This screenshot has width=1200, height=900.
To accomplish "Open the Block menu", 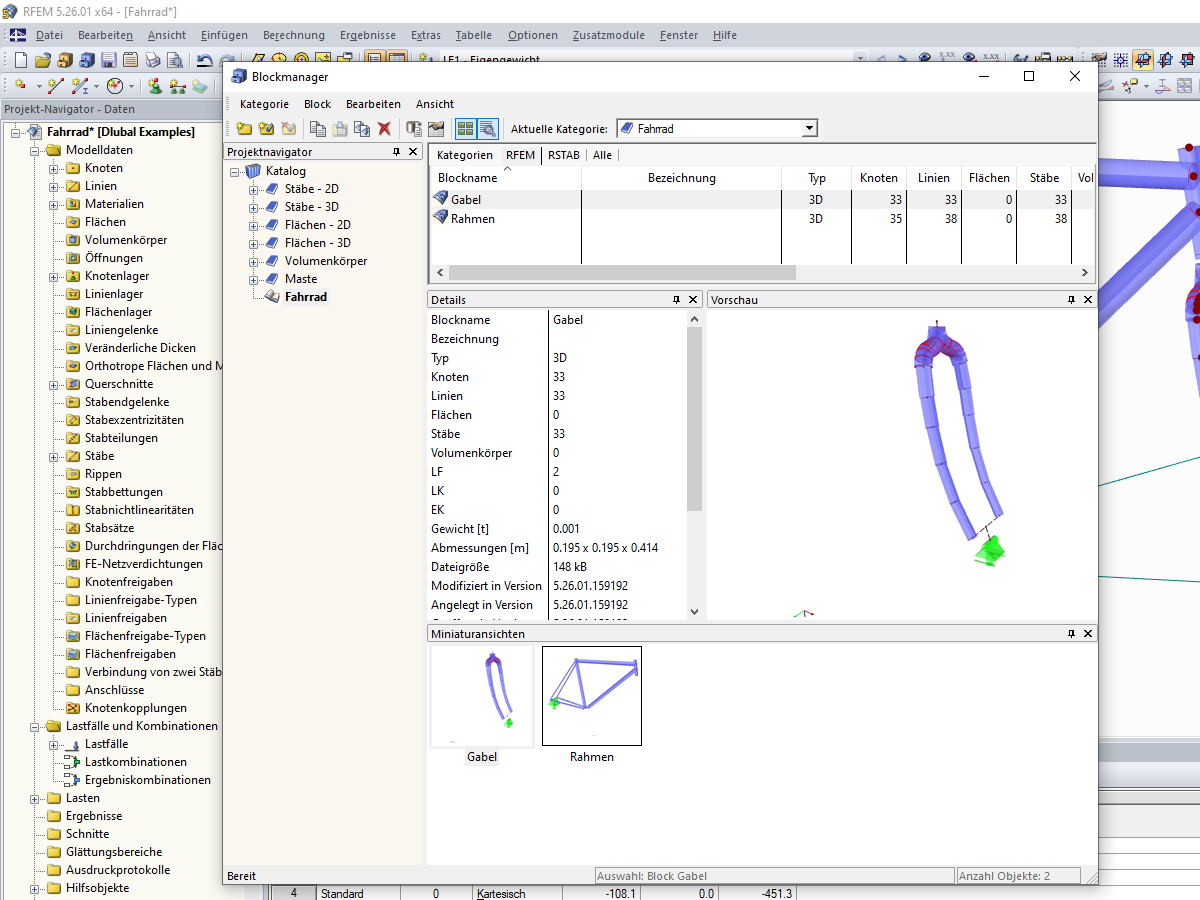I will 317,104.
